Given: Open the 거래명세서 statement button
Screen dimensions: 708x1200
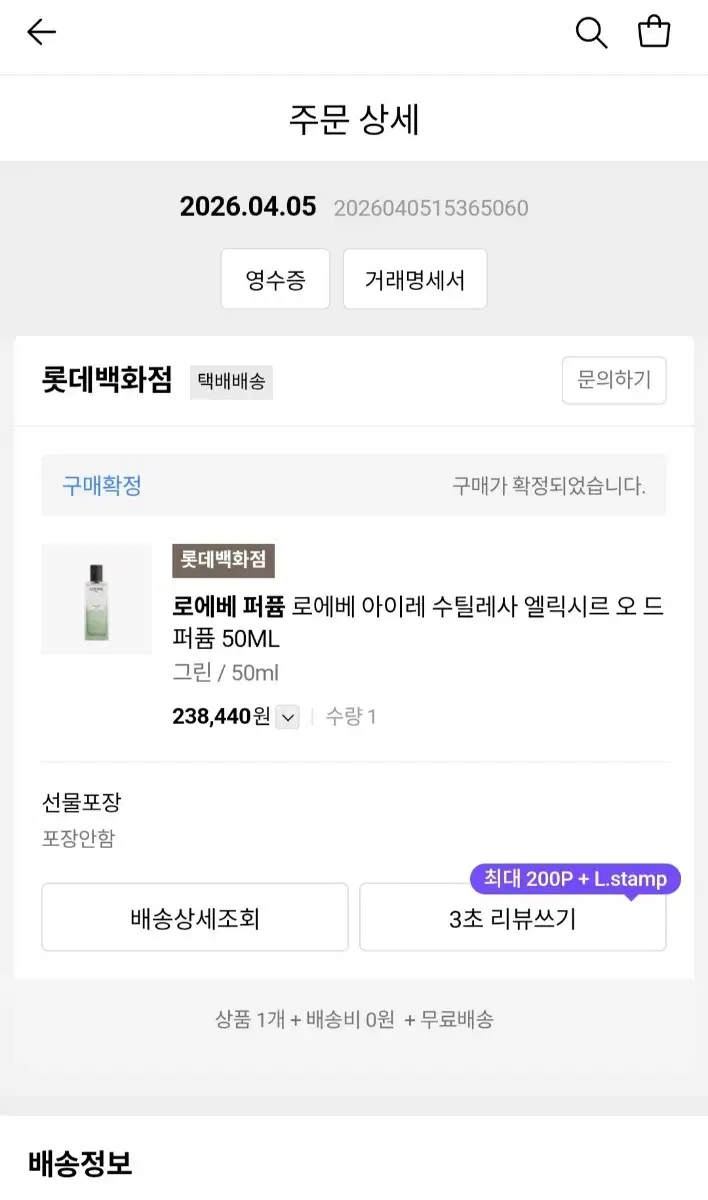Looking at the screenshot, I should click(x=415, y=279).
